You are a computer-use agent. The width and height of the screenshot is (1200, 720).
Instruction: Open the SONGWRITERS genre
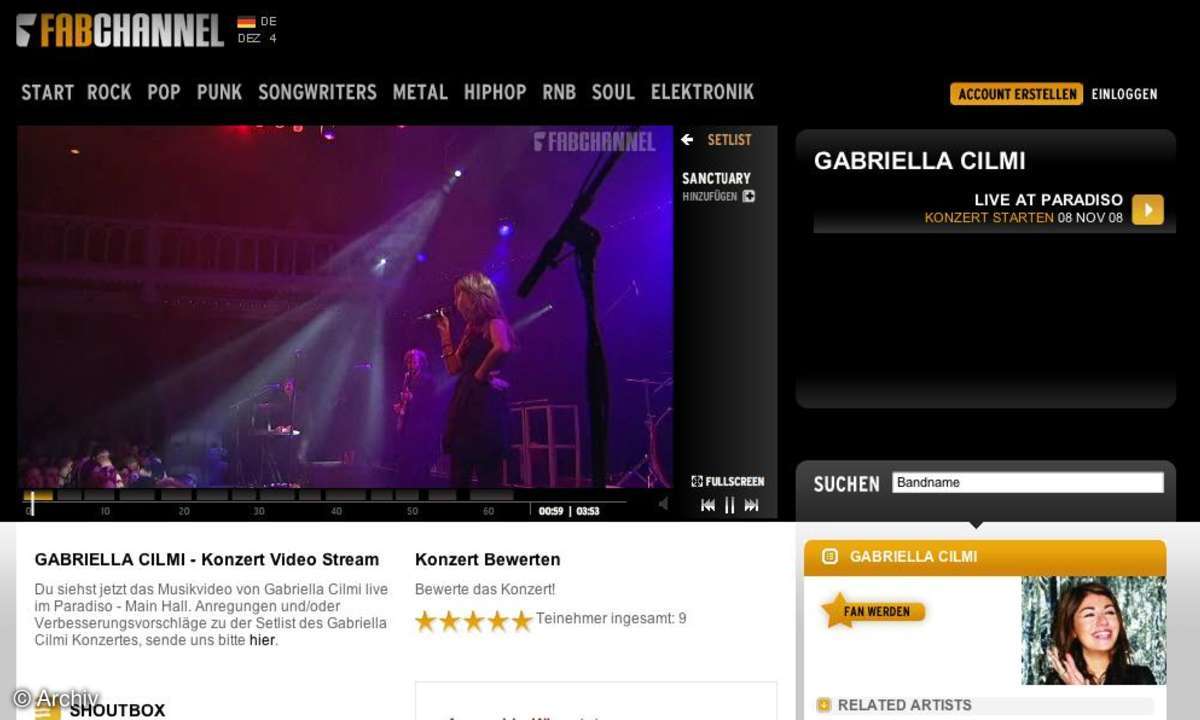click(317, 92)
